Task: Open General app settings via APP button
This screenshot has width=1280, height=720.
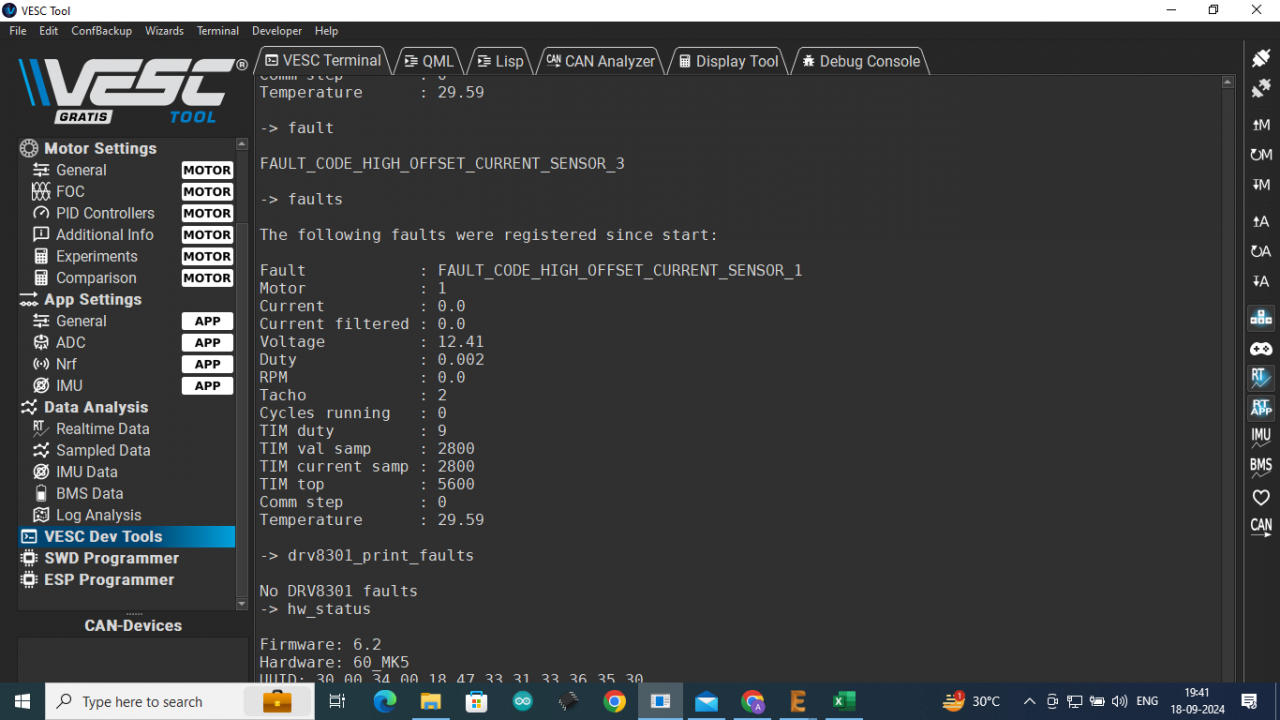Action: pos(207,321)
